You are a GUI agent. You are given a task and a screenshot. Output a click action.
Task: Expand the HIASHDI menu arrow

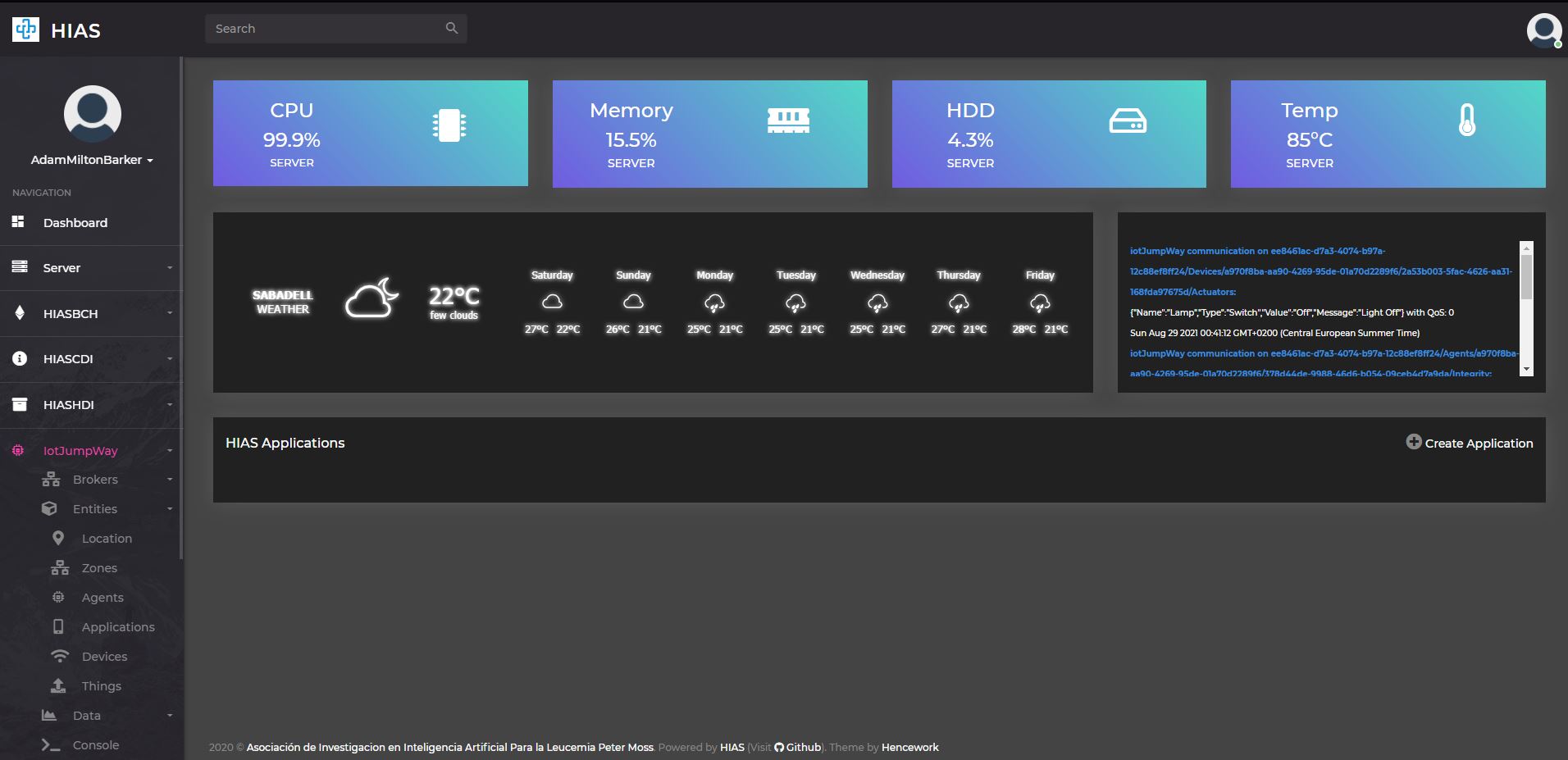[x=170, y=404]
